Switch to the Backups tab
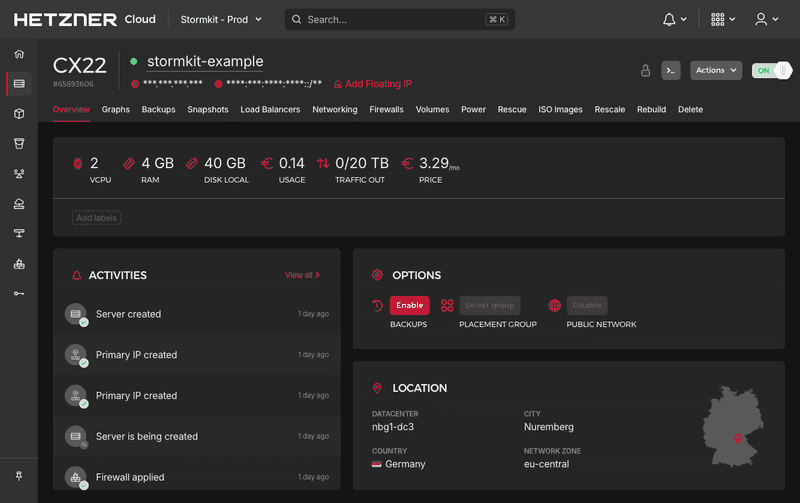The height and width of the screenshot is (503, 800). point(158,110)
